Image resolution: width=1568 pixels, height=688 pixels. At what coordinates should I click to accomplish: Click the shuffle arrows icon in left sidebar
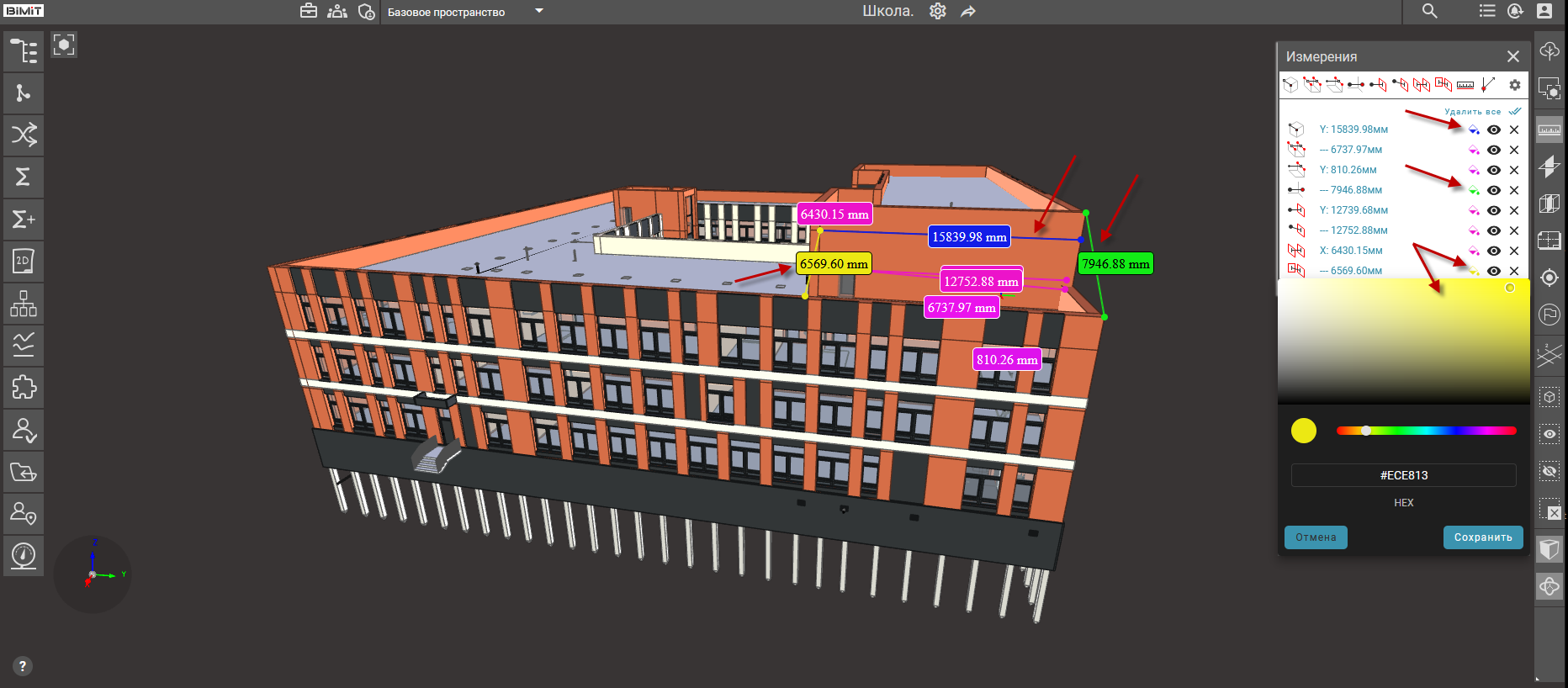(x=24, y=135)
